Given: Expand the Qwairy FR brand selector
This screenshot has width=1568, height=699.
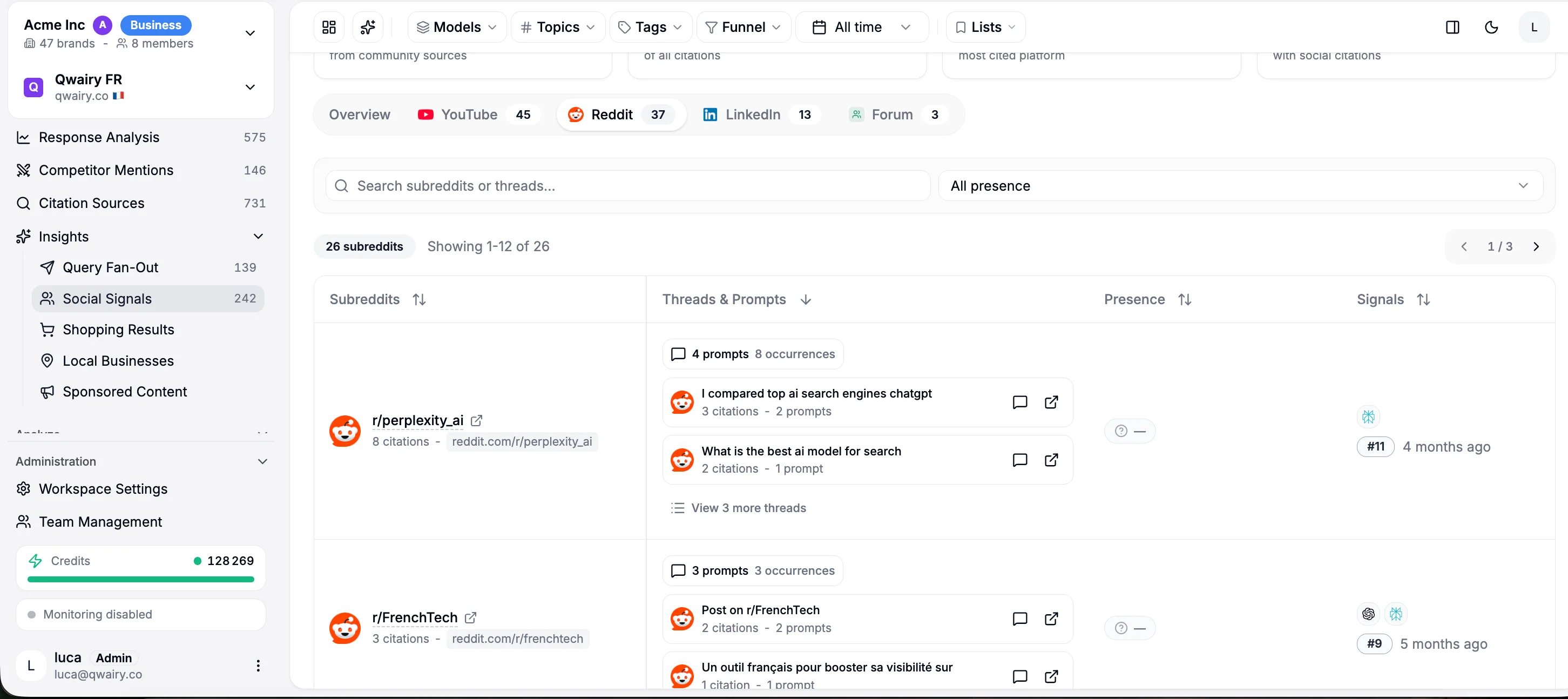Looking at the screenshot, I should click(249, 87).
